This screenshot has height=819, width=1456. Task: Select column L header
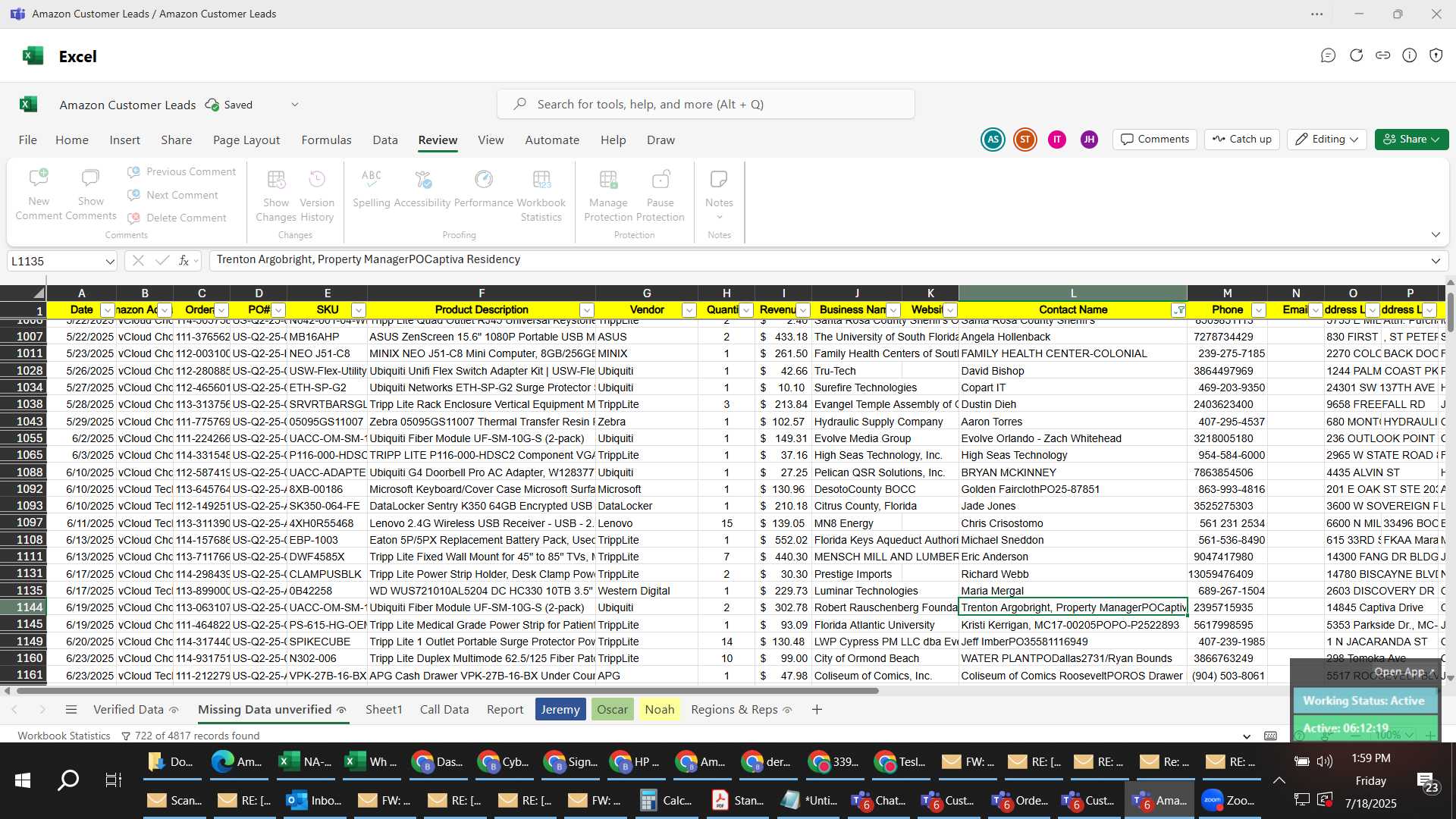click(x=1072, y=293)
